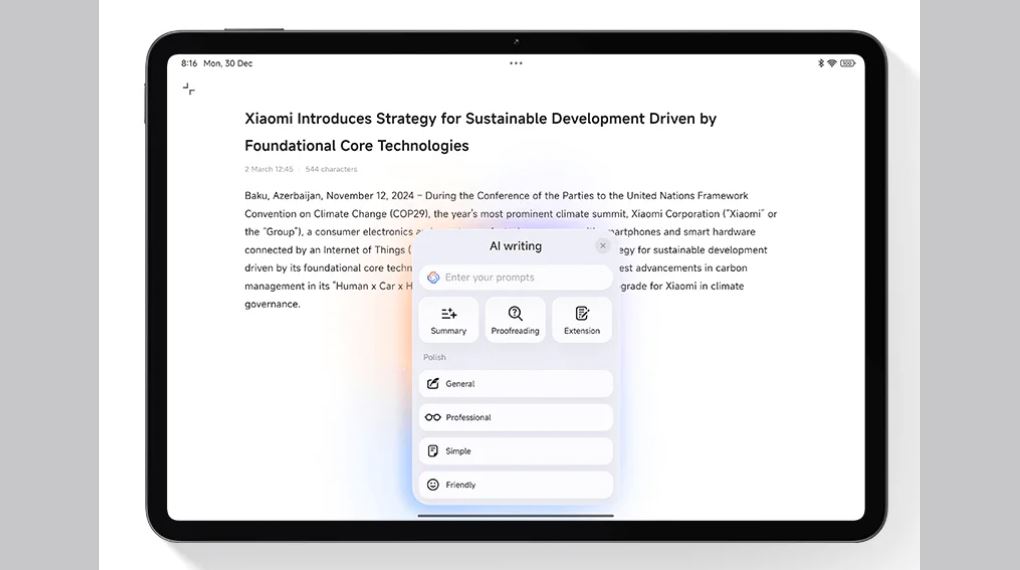Tap the battery indicator icon
This screenshot has width=1020, height=570.
[848, 63]
